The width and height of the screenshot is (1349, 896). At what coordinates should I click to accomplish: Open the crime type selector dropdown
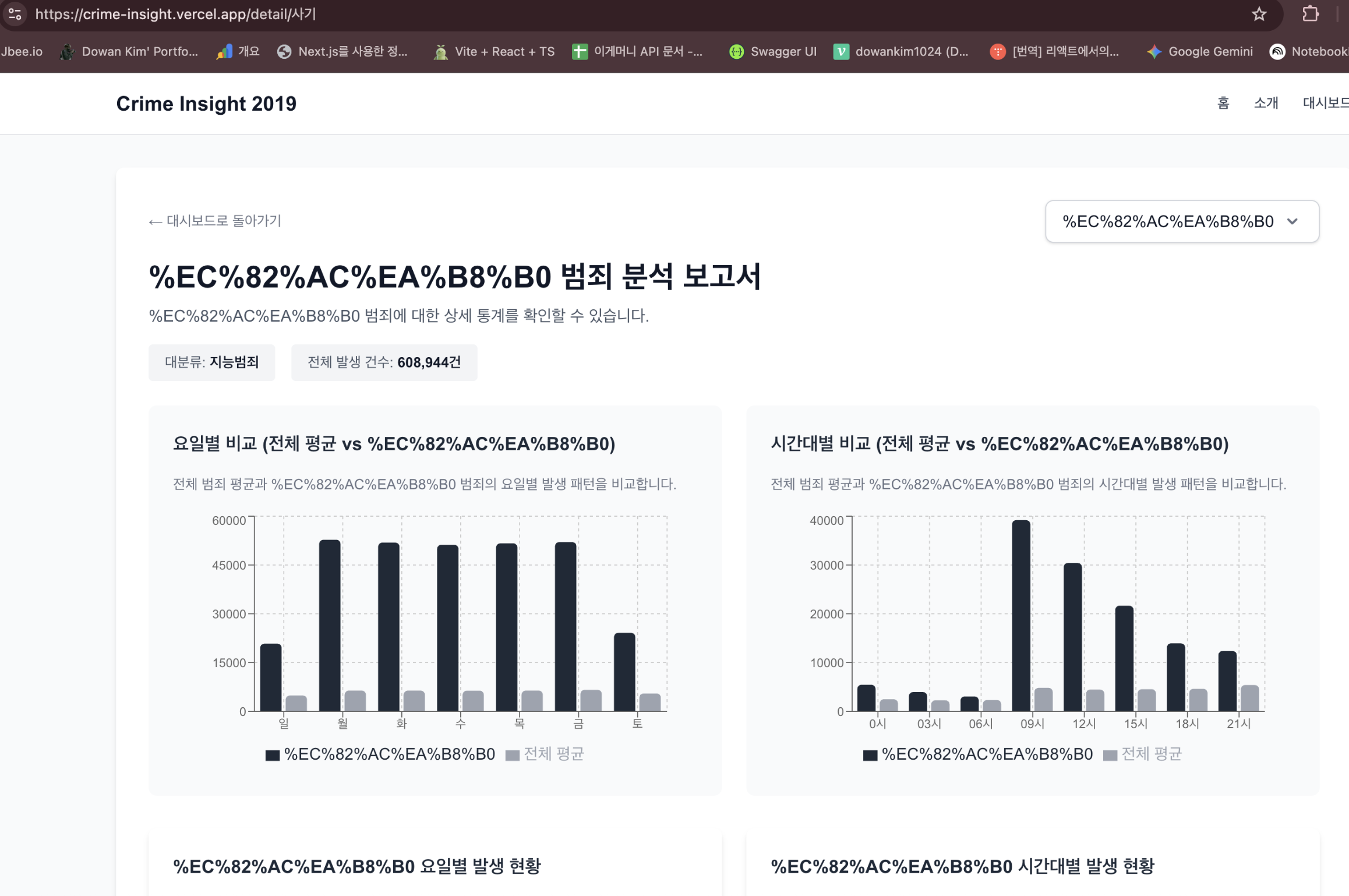(1182, 221)
